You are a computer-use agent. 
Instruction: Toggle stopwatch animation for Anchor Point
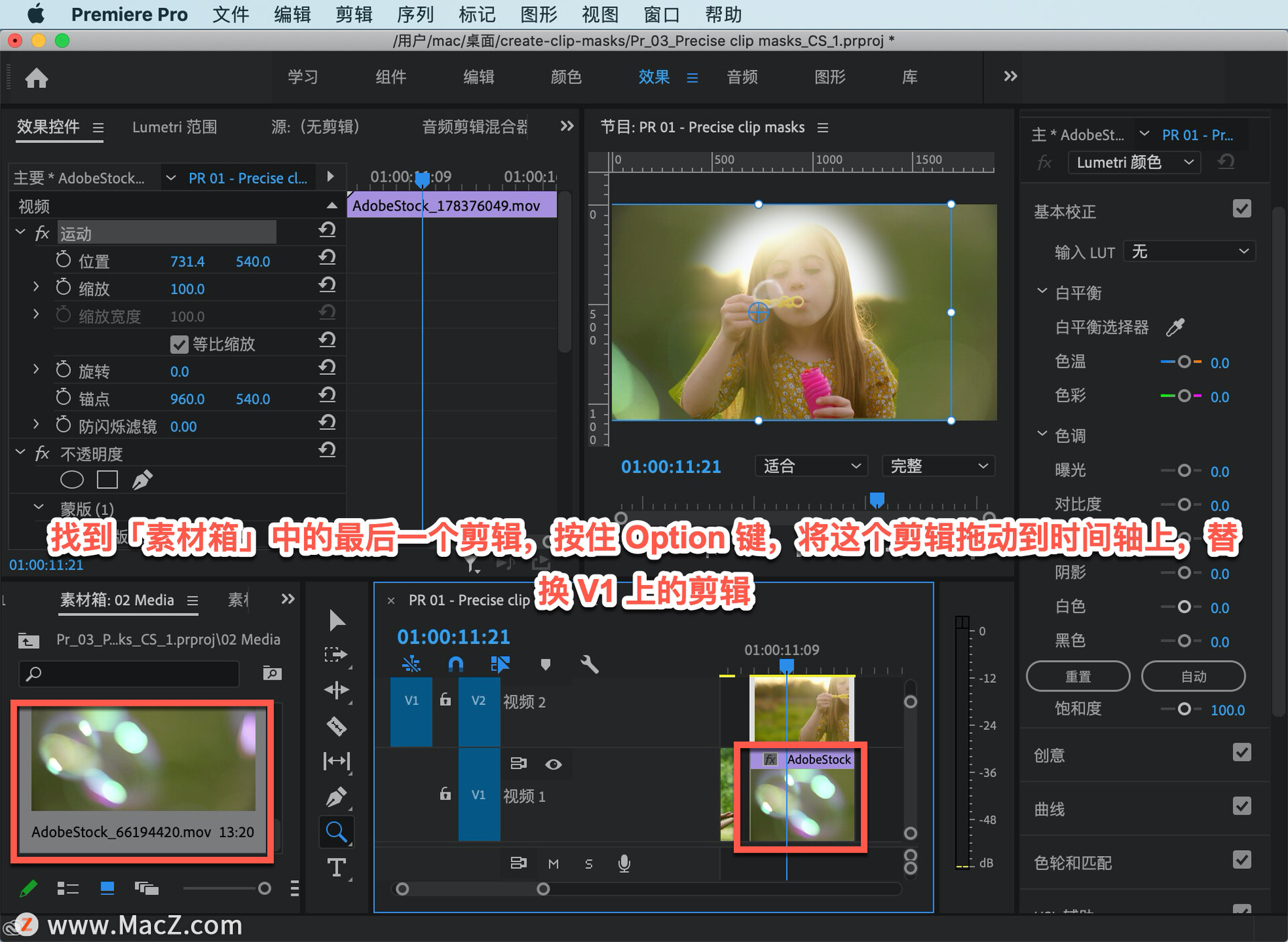point(63,397)
